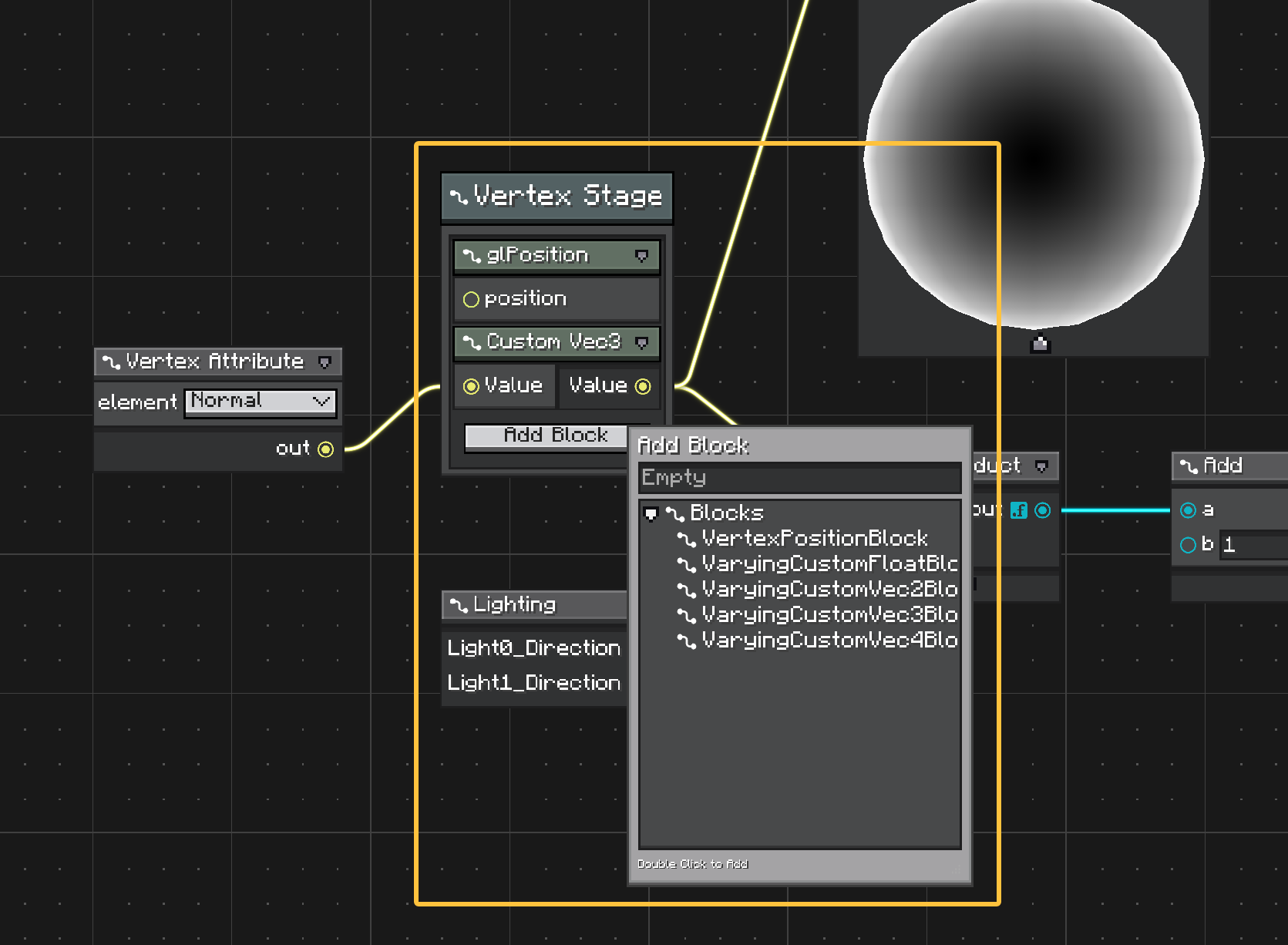Select VertexPositionBlock in the list
The height and width of the screenshot is (945, 1288).
(815, 538)
